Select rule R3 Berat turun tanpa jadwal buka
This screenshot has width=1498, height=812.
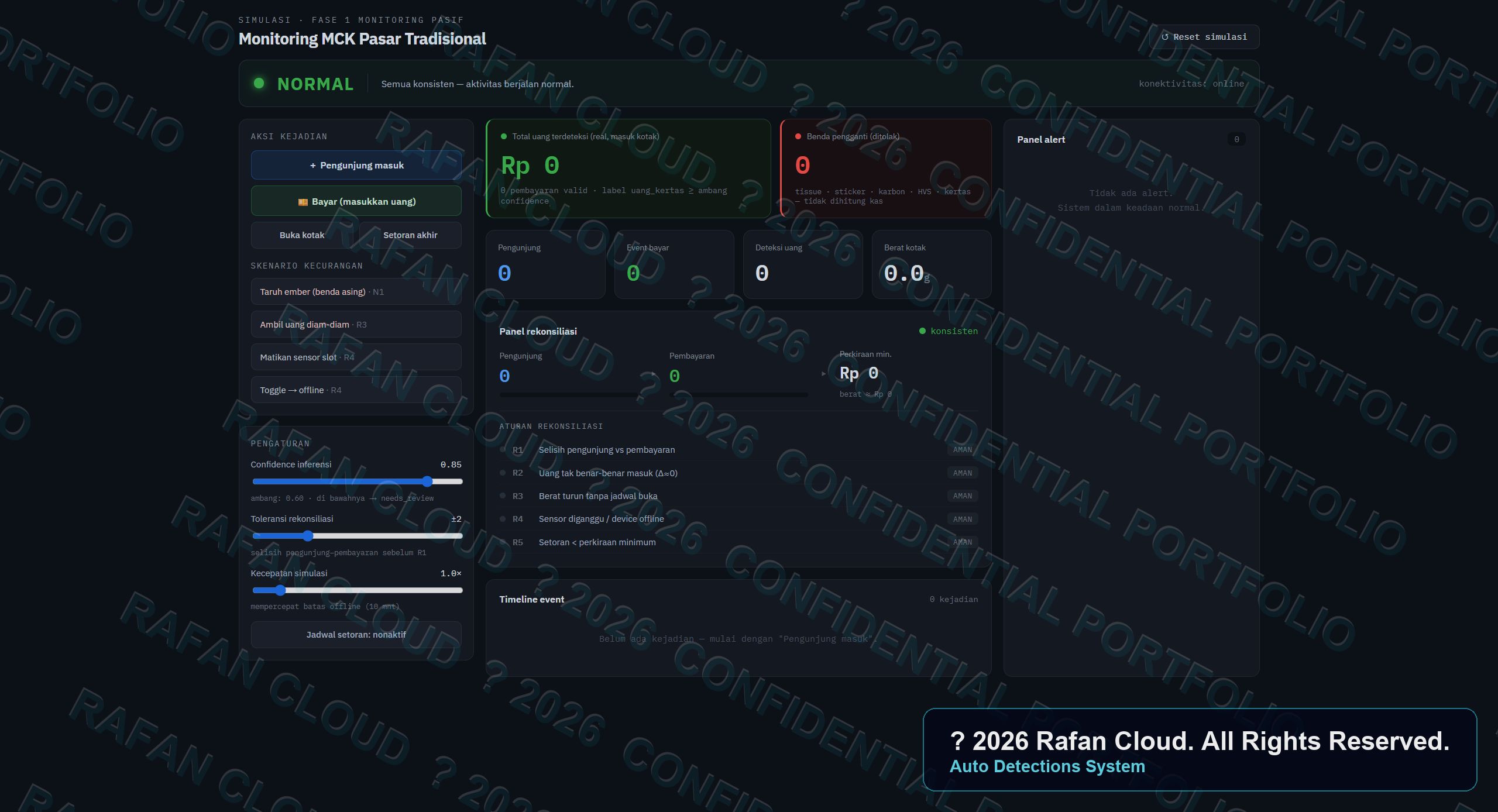coord(738,496)
